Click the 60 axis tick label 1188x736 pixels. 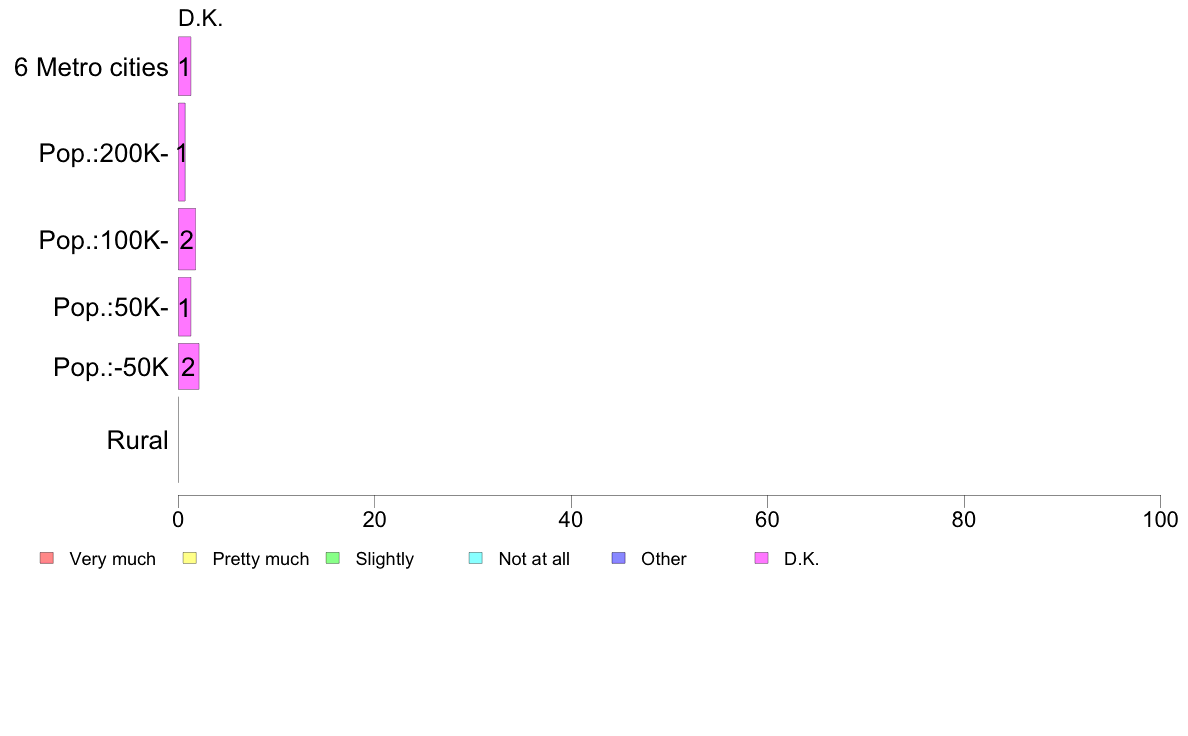click(x=767, y=519)
